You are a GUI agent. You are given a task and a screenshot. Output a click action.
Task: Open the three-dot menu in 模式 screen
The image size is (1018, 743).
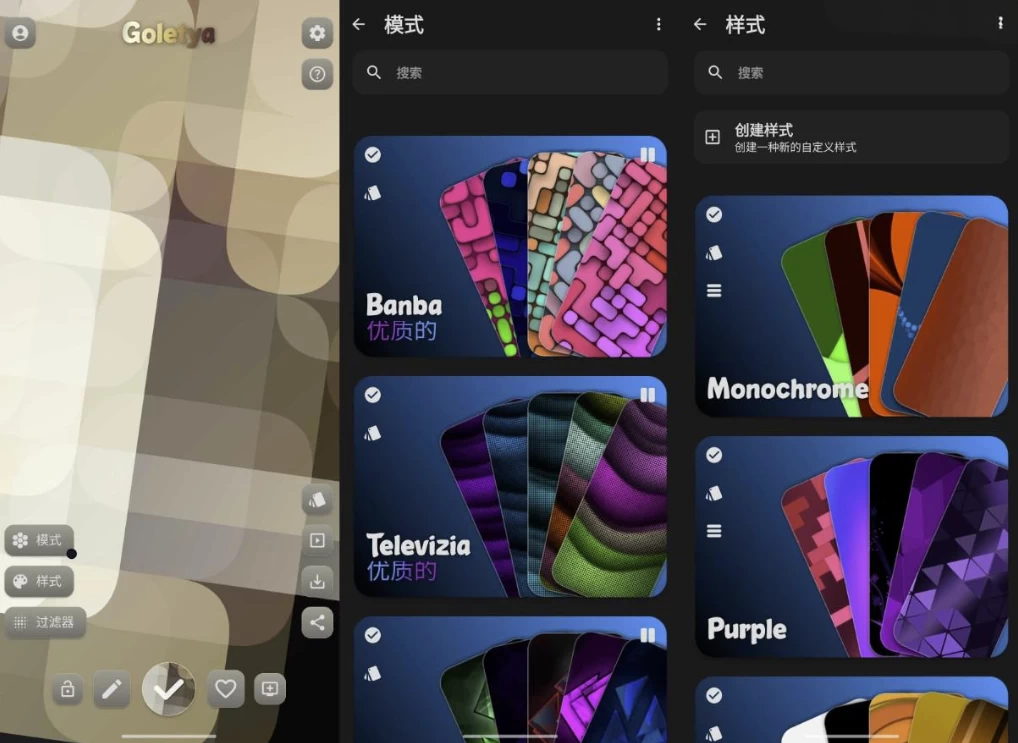(x=658, y=25)
